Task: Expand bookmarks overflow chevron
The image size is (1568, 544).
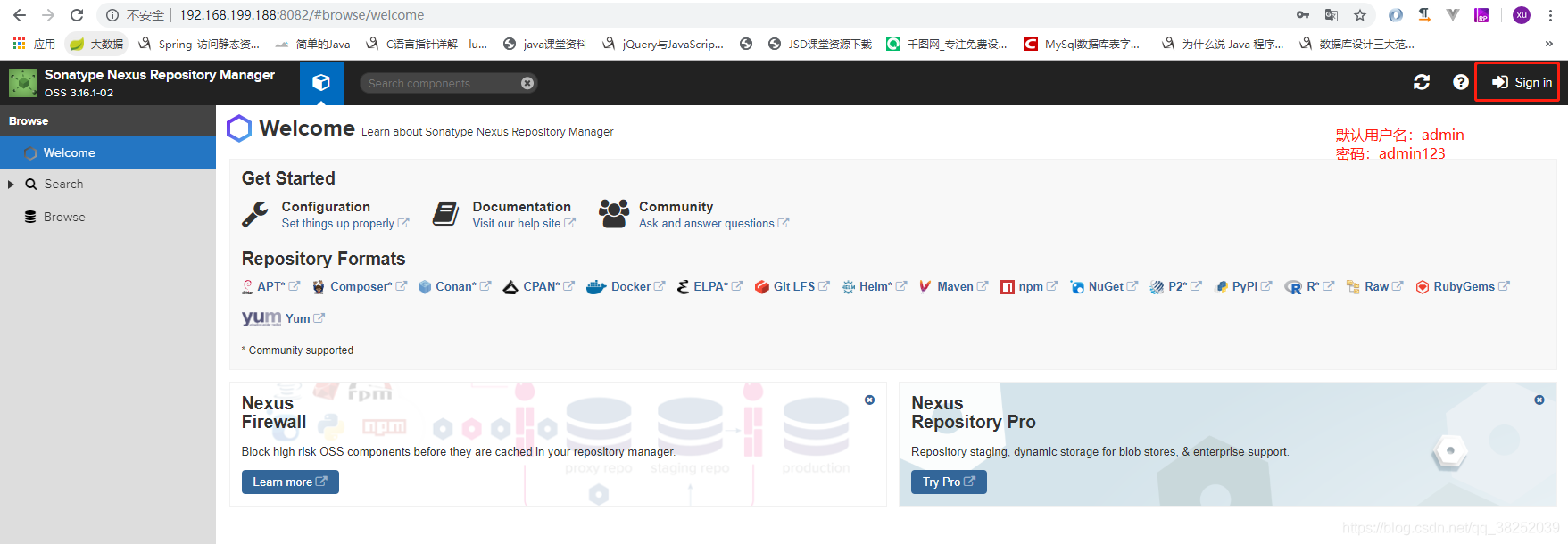Action: click(1548, 44)
